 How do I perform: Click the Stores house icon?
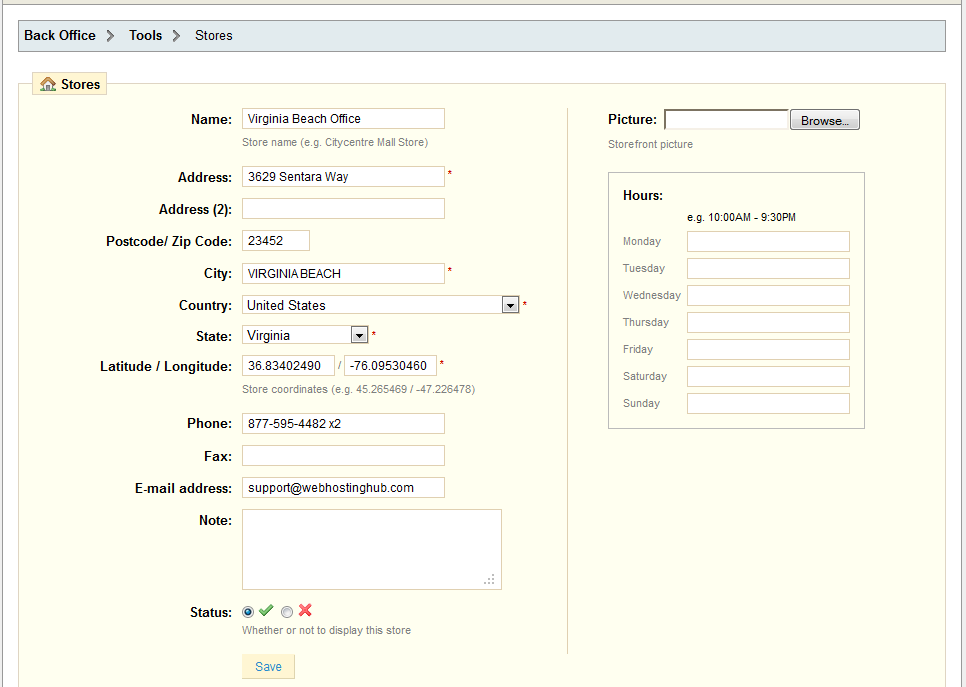[x=48, y=85]
